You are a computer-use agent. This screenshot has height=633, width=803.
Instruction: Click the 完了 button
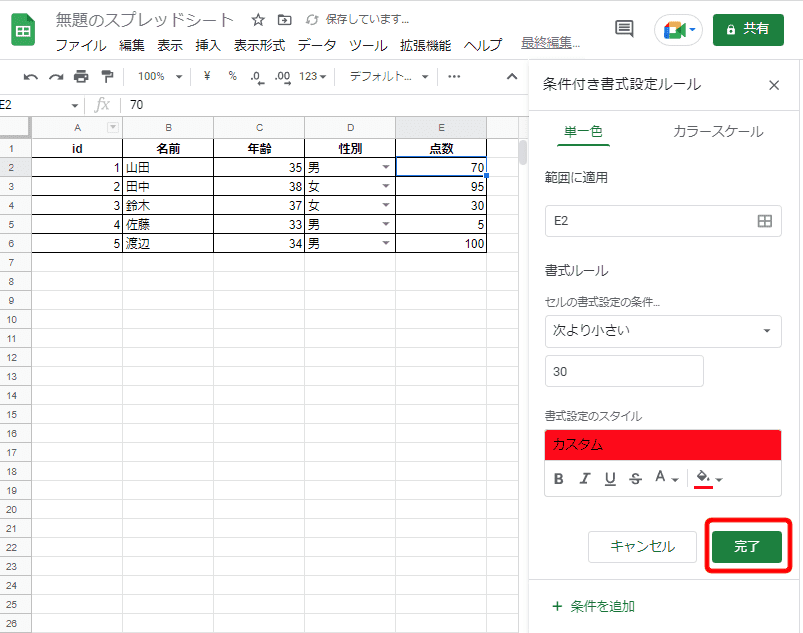(x=747, y=547)
